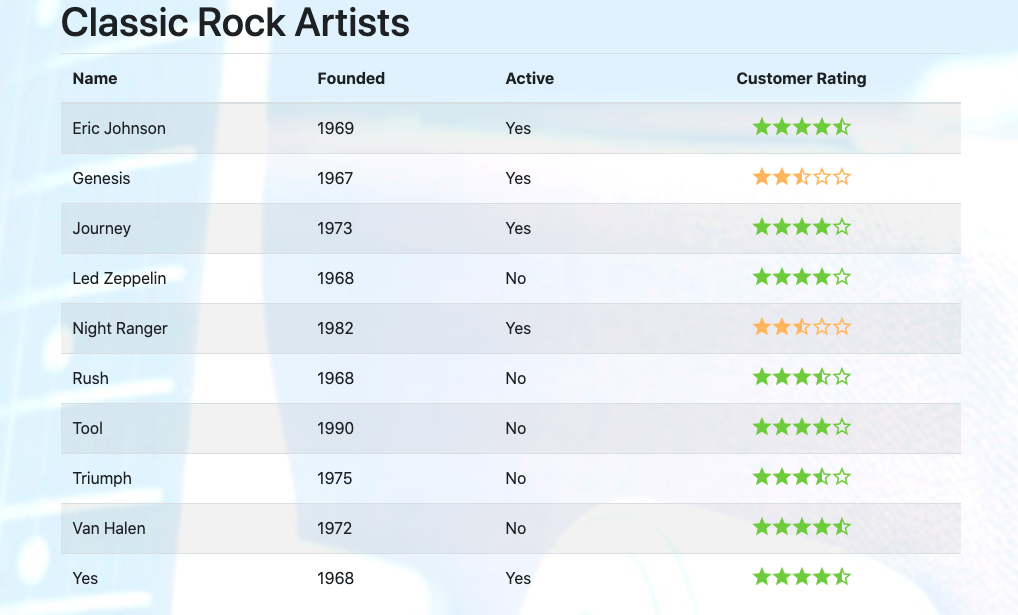The width and height of the screenshot is (1018, 615).
Task: Sort table by the Founded column
Action: coord(351,78)
